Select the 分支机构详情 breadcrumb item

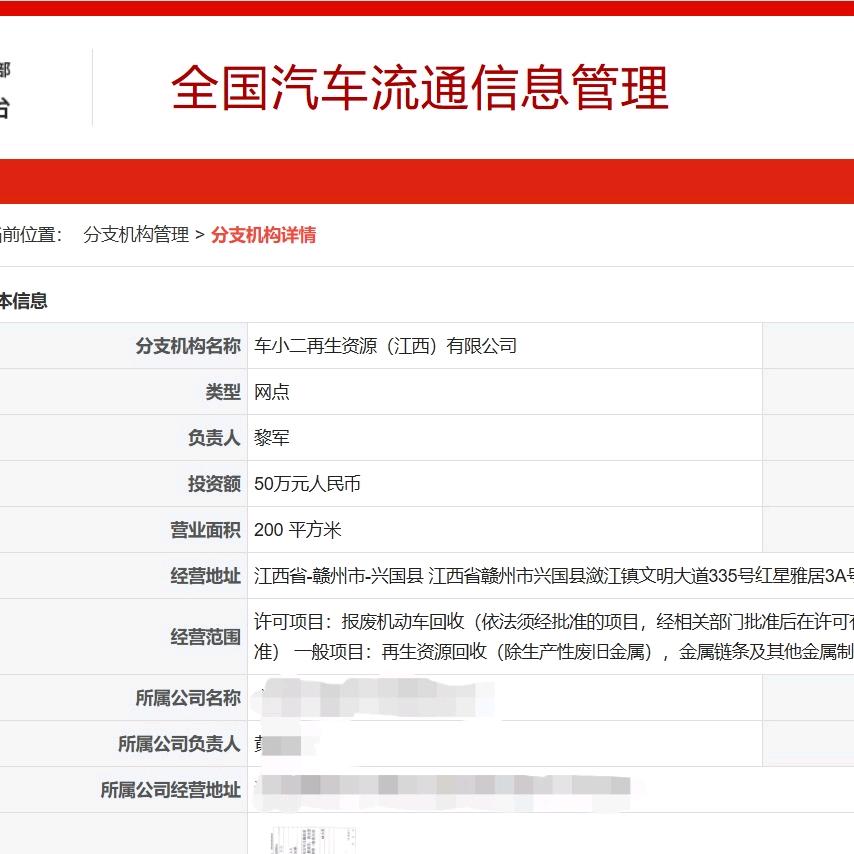pos(264,235)
